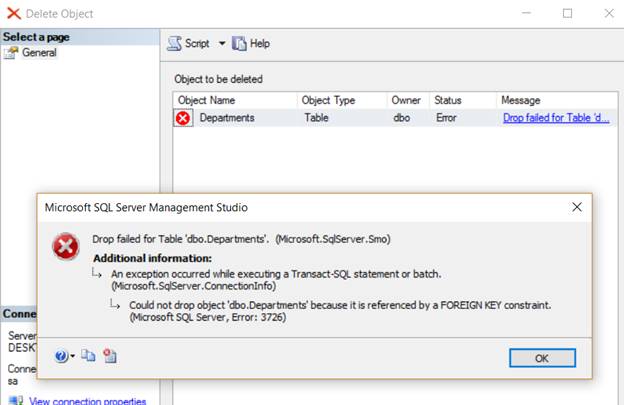Show technical details icon in error dialog
The height and width of the screenshot is (405, 624).
point(110,356)
